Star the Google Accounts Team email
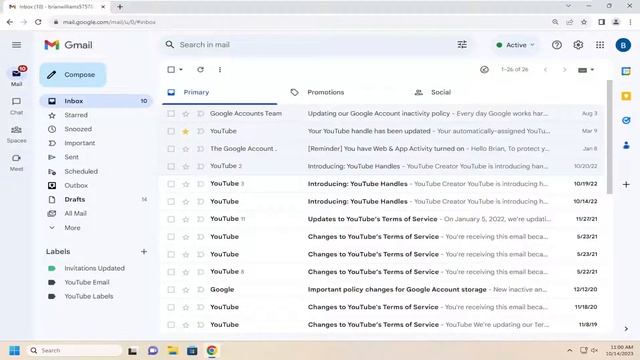This screenshot has width=640, height=360. (x=186, y=114)
